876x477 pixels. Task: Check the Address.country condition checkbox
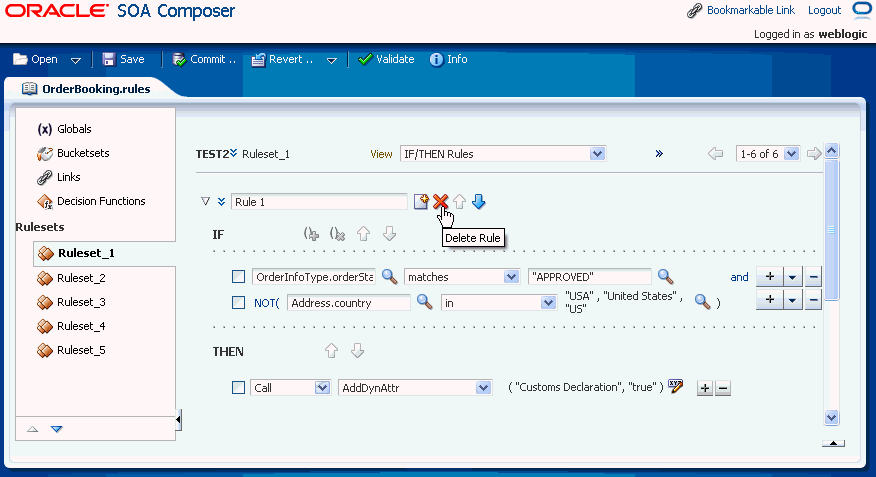click(x=239, y=302)
